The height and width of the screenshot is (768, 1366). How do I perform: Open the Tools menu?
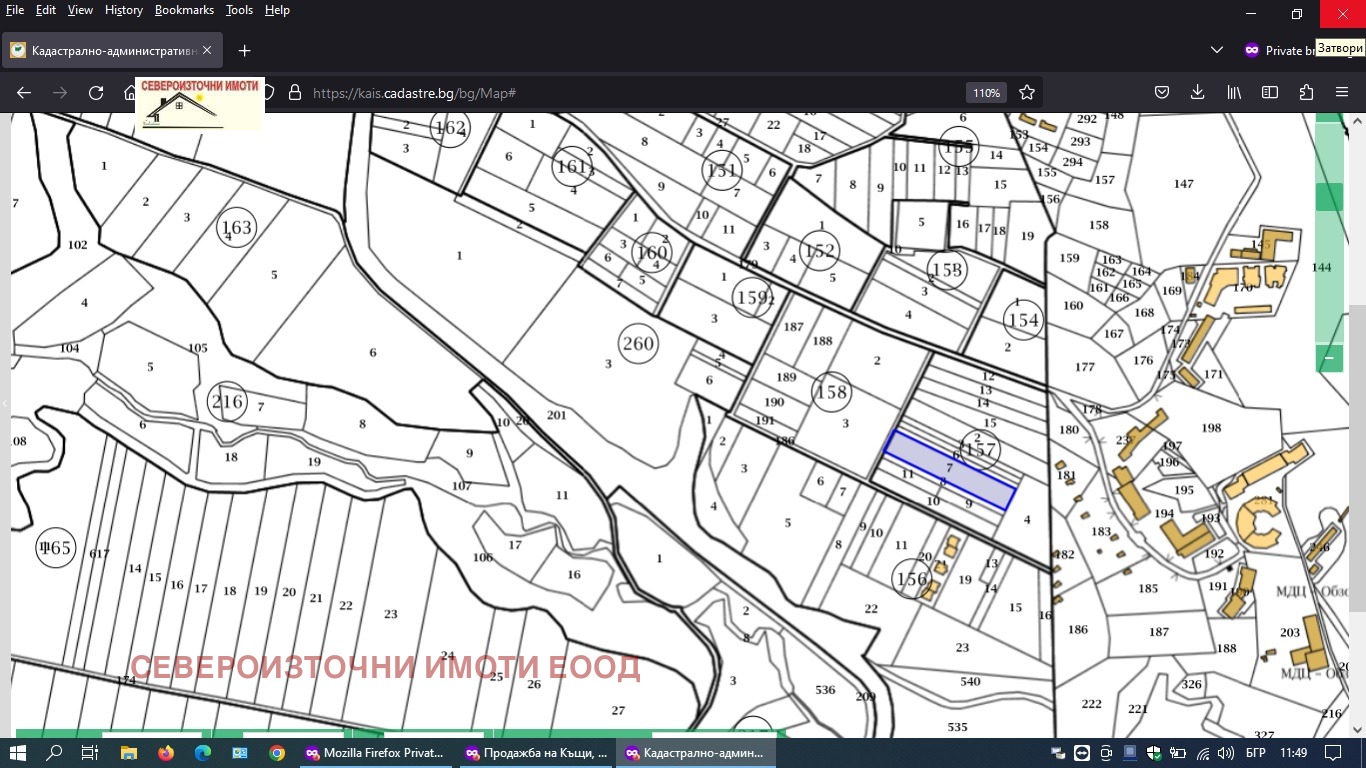click(x=239, y=10)
